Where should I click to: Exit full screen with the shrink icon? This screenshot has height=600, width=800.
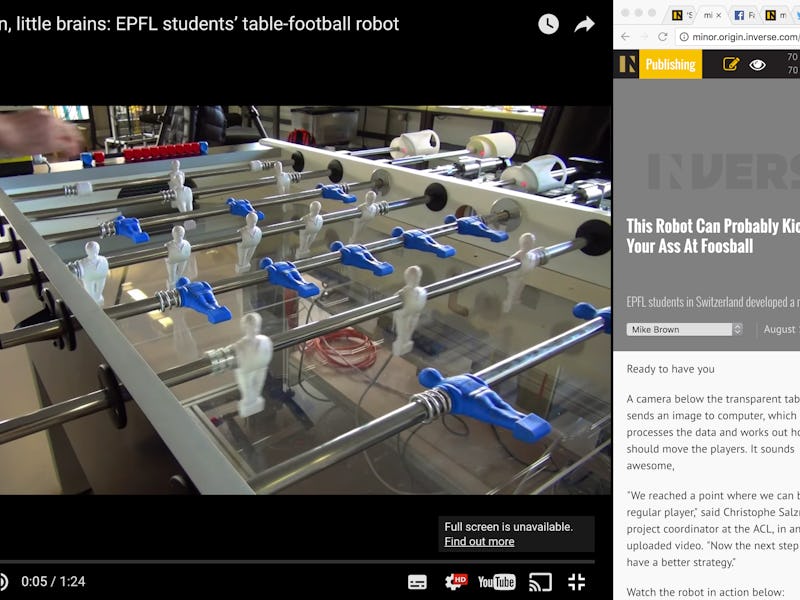coord(577,582)
